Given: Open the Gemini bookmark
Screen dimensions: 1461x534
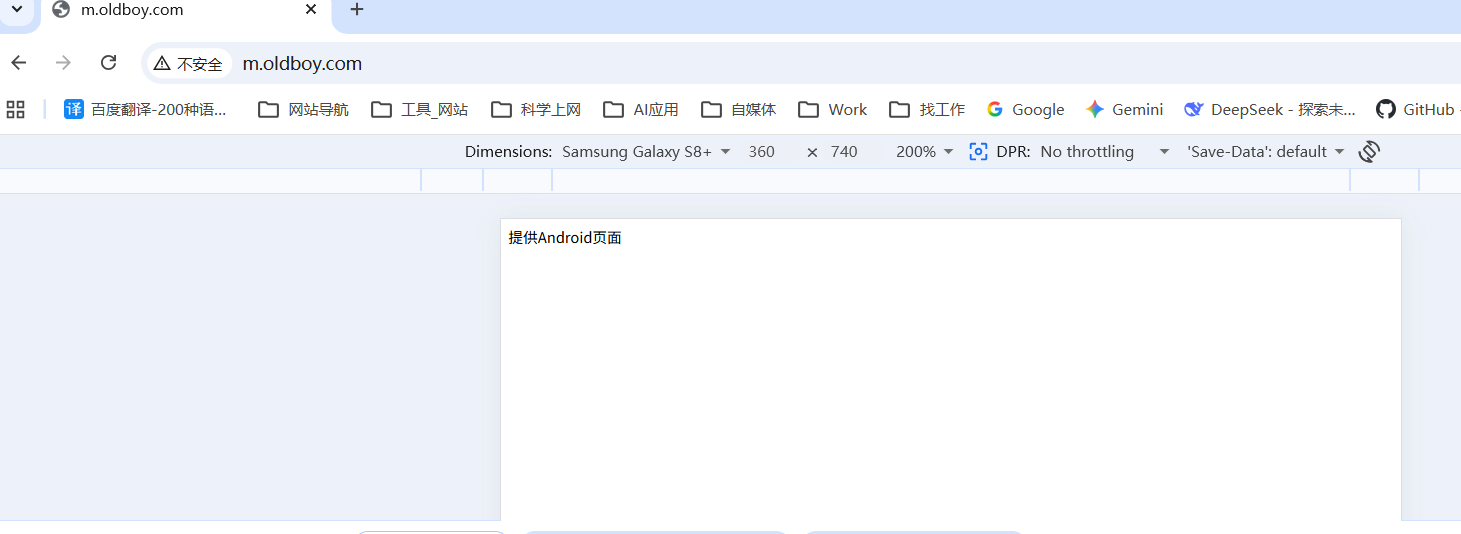Looking at the screenshot, I should tap(1125, 110).
